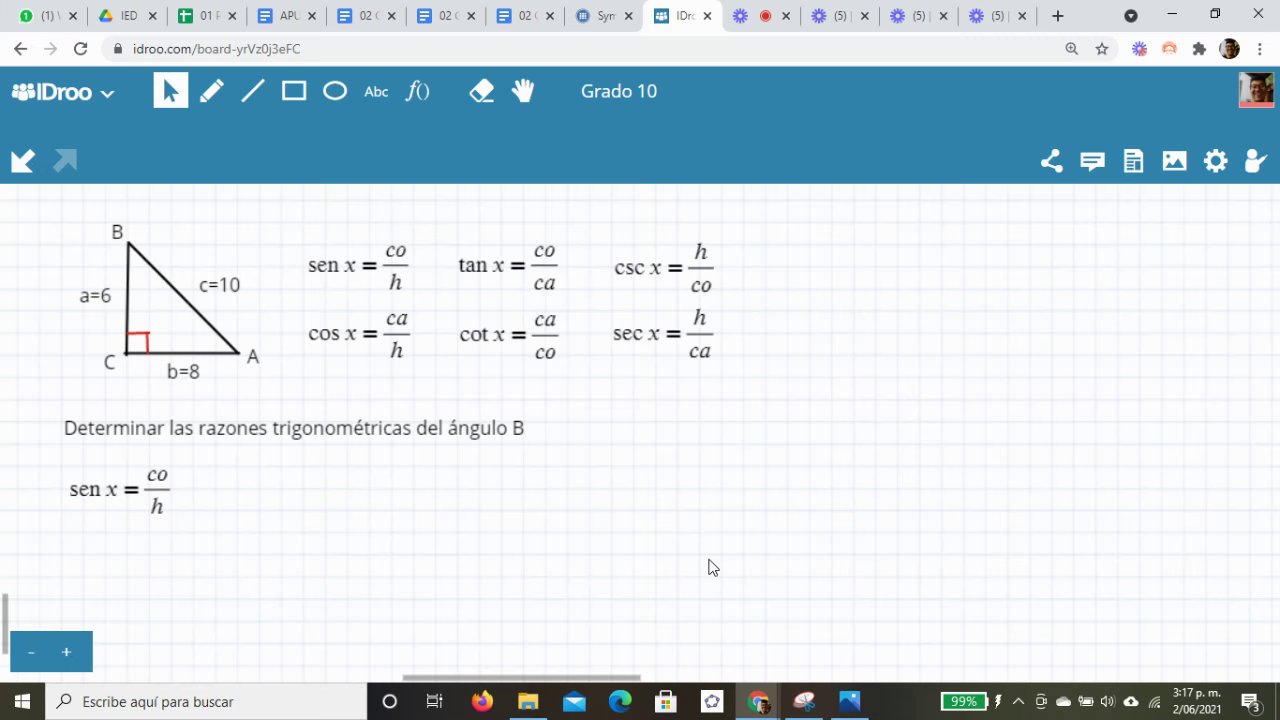Zoom out with minus button
This screenshot has height=720, width=1280.
tap(31, 652)
